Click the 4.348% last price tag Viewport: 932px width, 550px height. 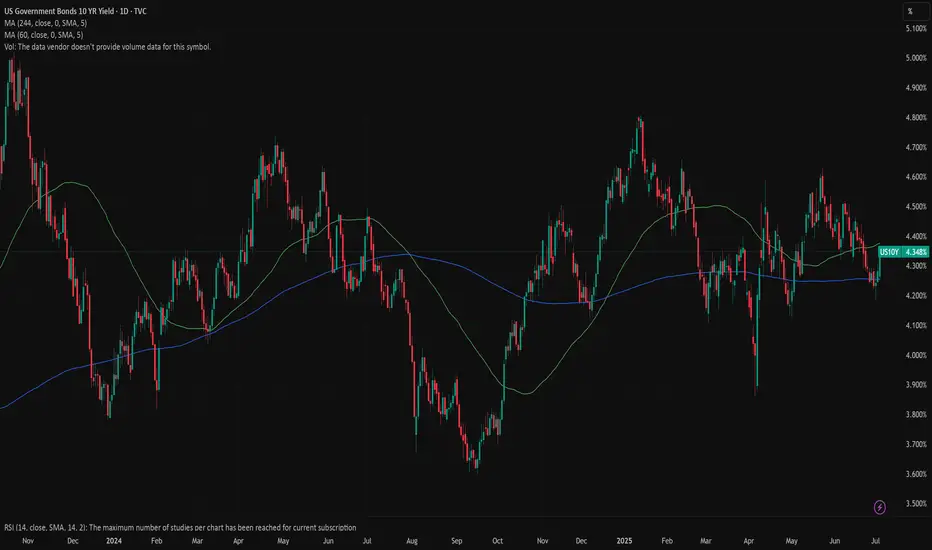pos(916,252)
